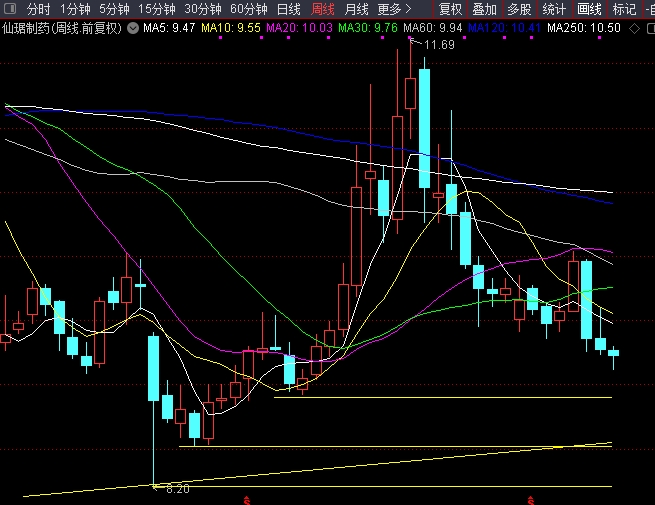Click the yellow MA10: 9.55 label
Viewport: 655px width, 505px height.
[x=231, y=28]
